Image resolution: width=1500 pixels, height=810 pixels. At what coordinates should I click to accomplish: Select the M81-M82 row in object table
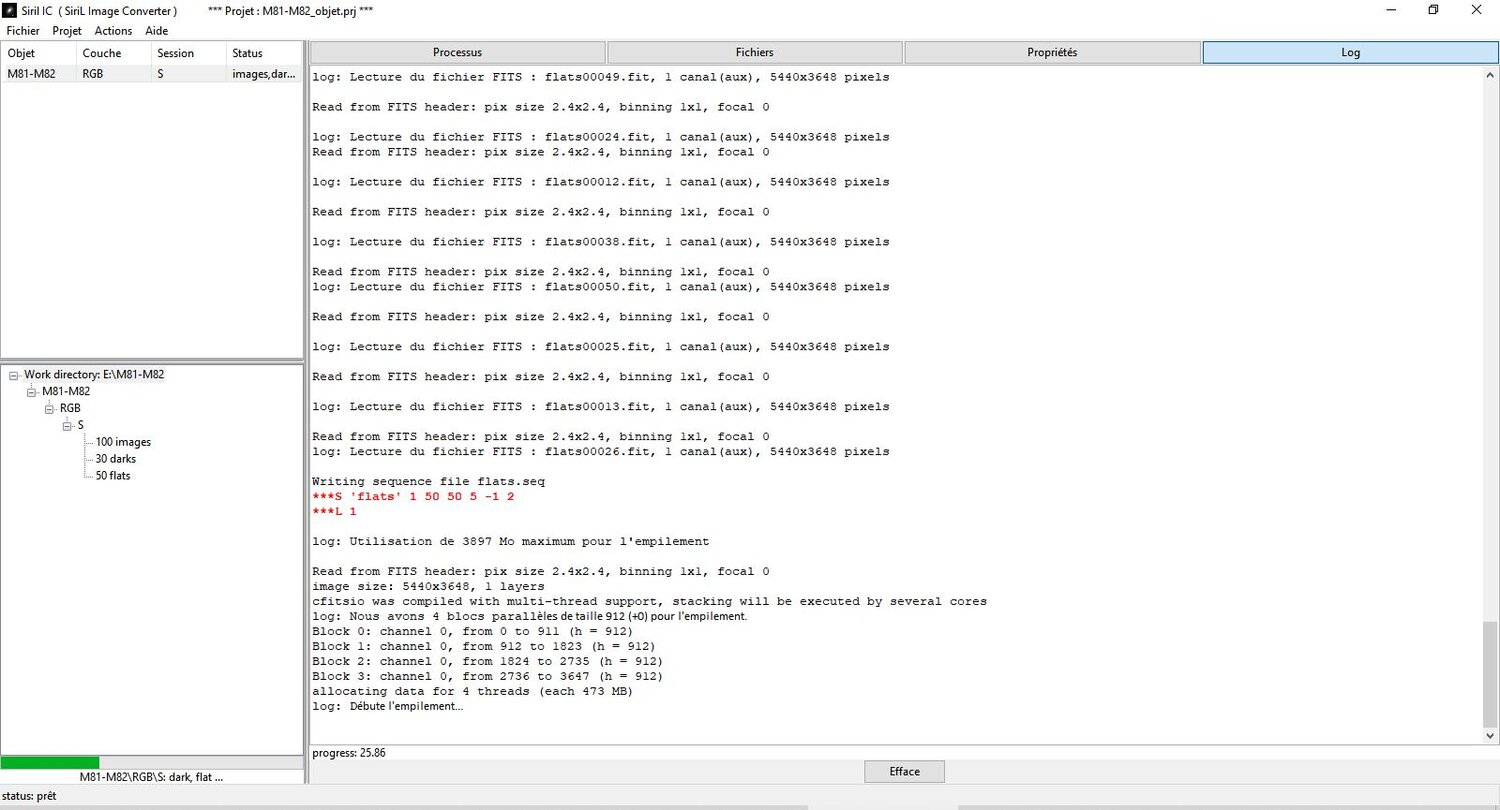coord(151,74)
